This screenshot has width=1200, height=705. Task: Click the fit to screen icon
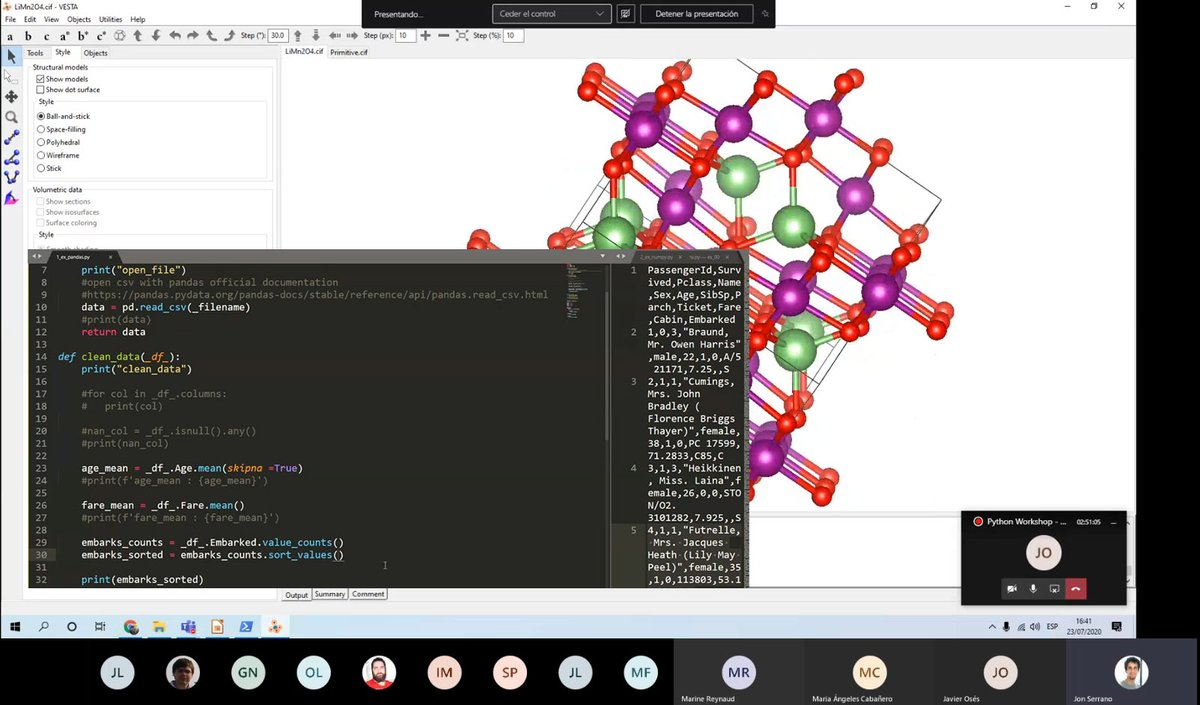tap(461, 36)
